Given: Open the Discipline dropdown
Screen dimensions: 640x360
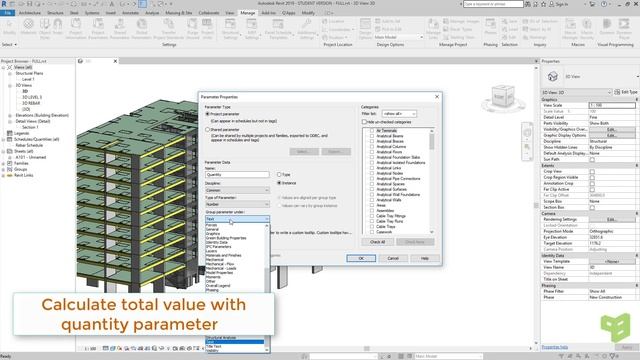Looking at the screenshot, I should (237, 190).
